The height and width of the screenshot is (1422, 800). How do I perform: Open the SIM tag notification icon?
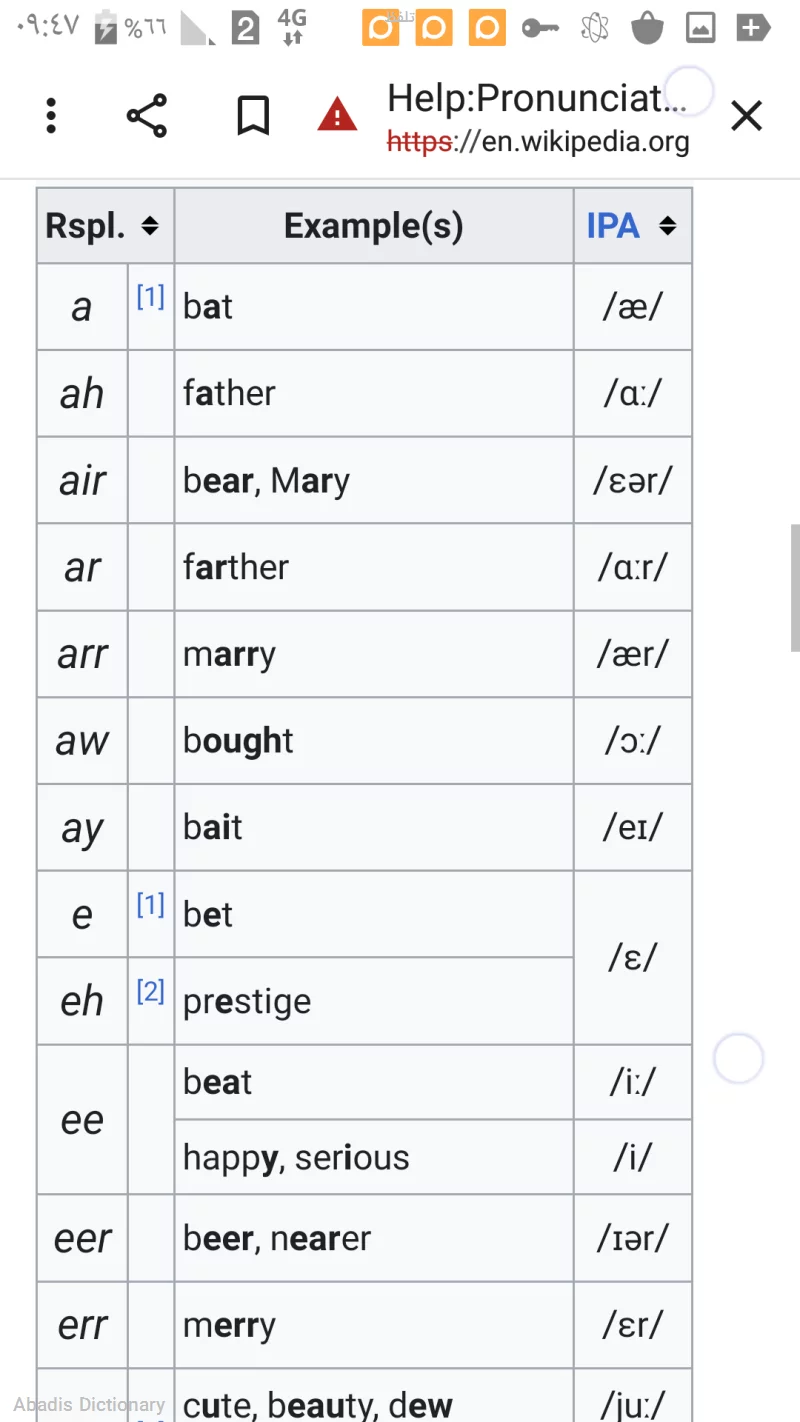tap(246, 27)
